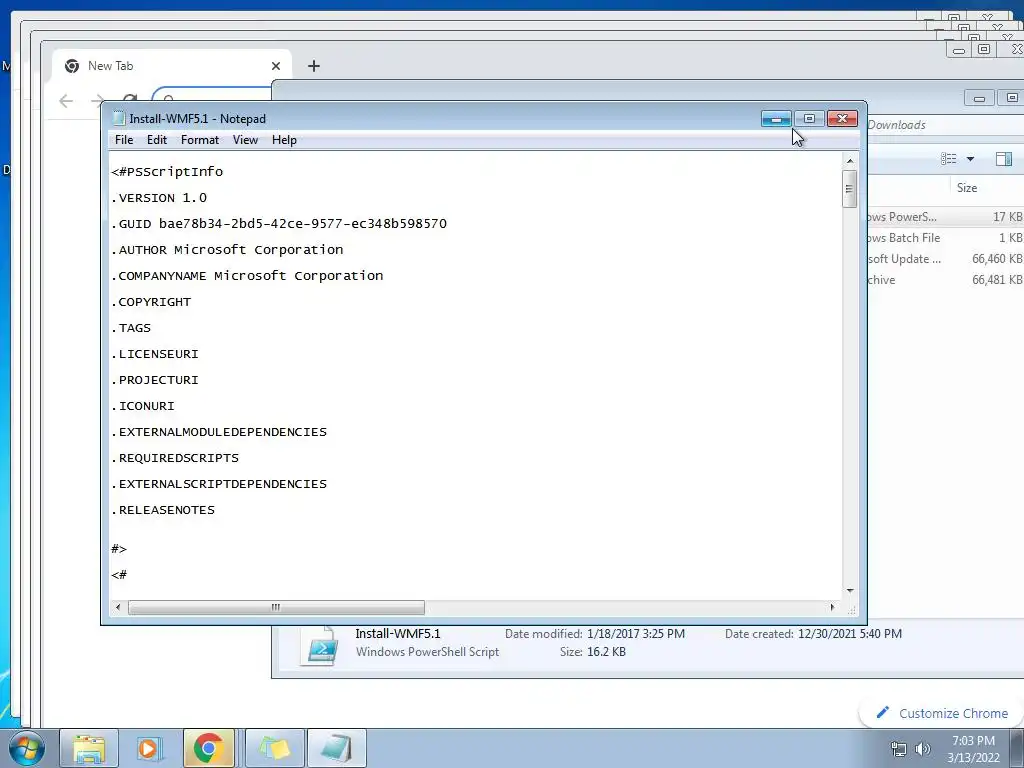Minimize the Notepad window
This screenshot has height=768, width=1024.
[776, 119]
